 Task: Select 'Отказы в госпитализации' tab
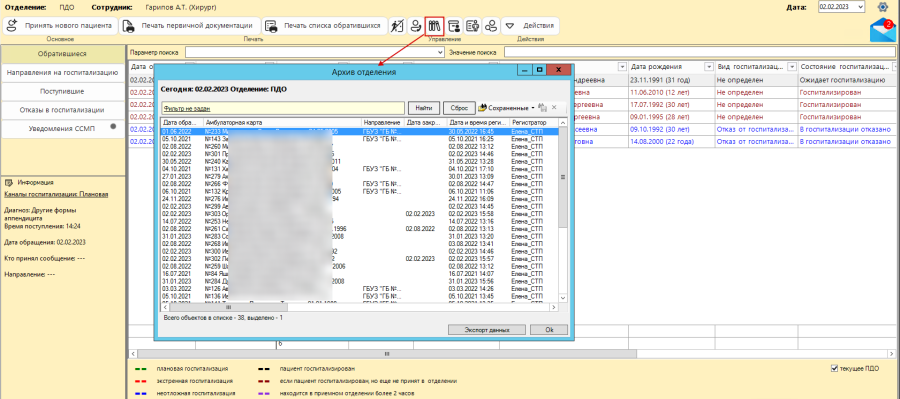(63, 110)
